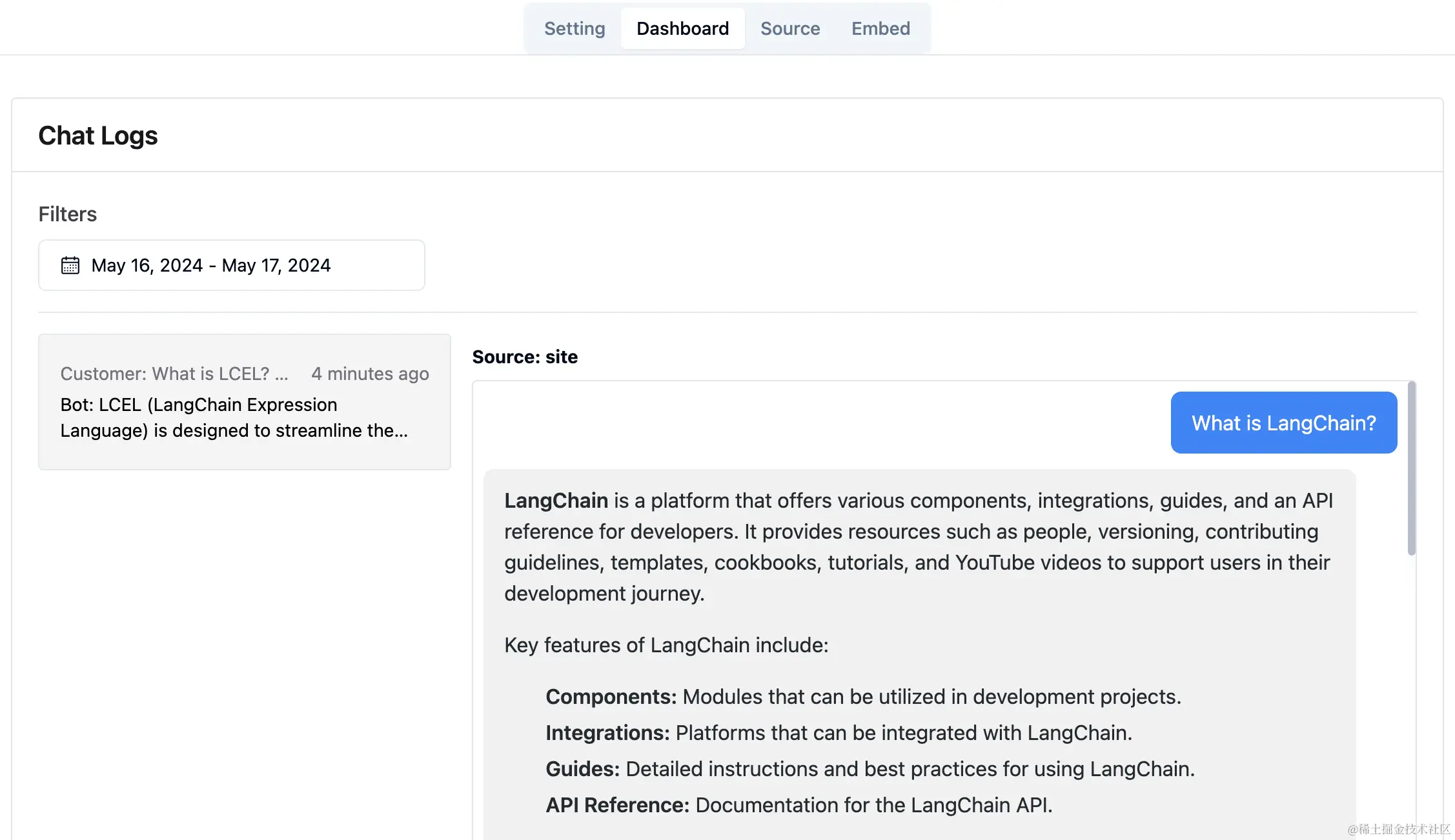
Task: Click the calendar icon in date filter
Action: [70, 265]
